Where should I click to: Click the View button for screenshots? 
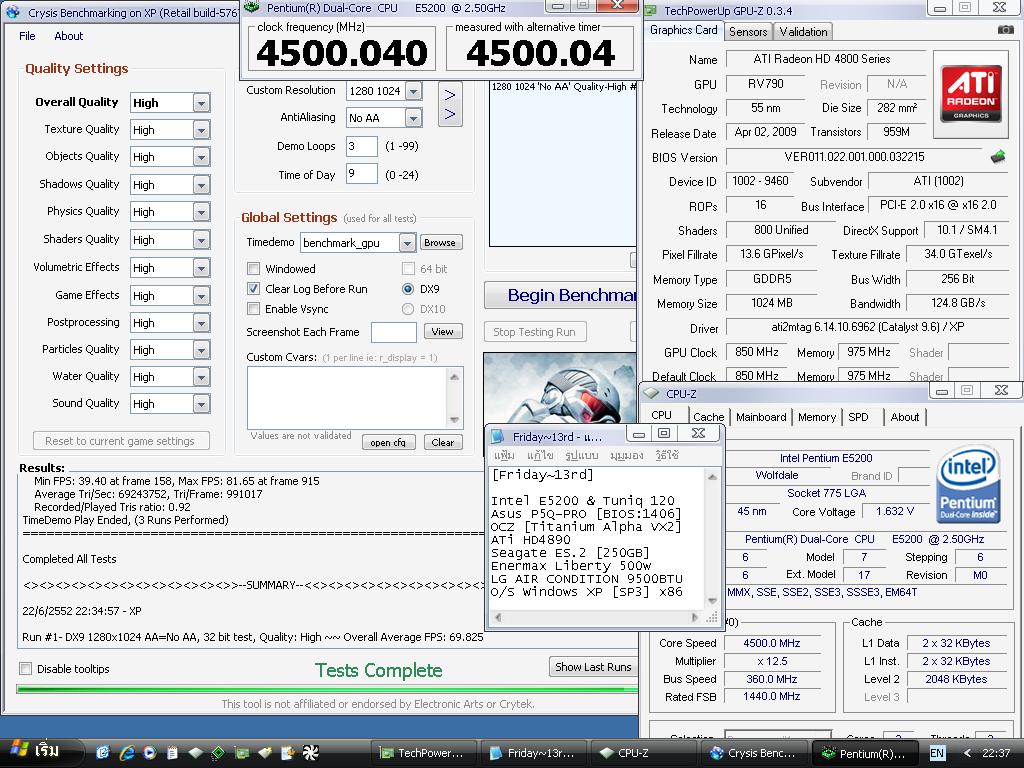(443, 331)
